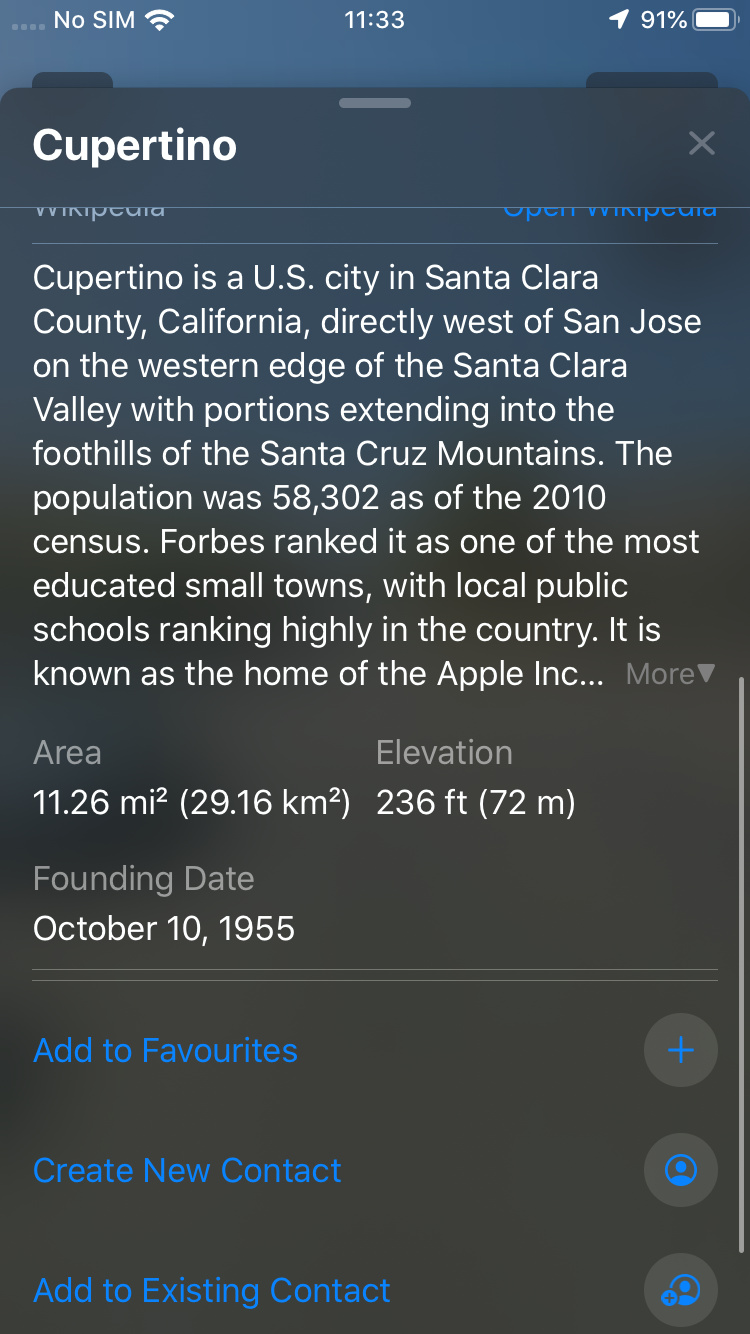Tap the founding date October 10, 1955
Screen dimensions: 750x1334
[164, 928]
